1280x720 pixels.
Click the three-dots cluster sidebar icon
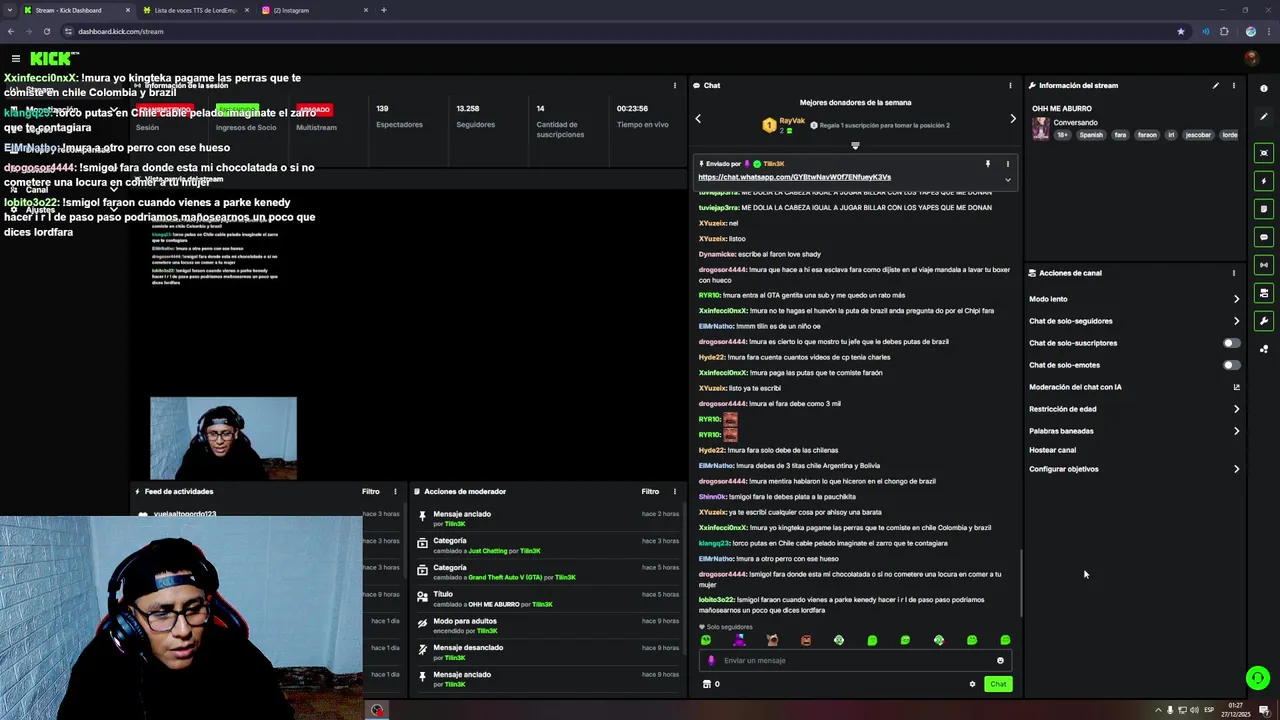[1264, 349]
